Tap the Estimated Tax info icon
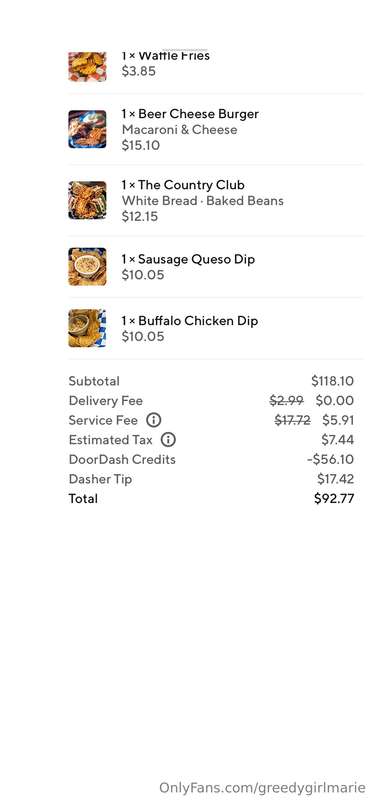The height and width of the screenshot is (800, 370). pyautogui.click(x=168, y=439)
